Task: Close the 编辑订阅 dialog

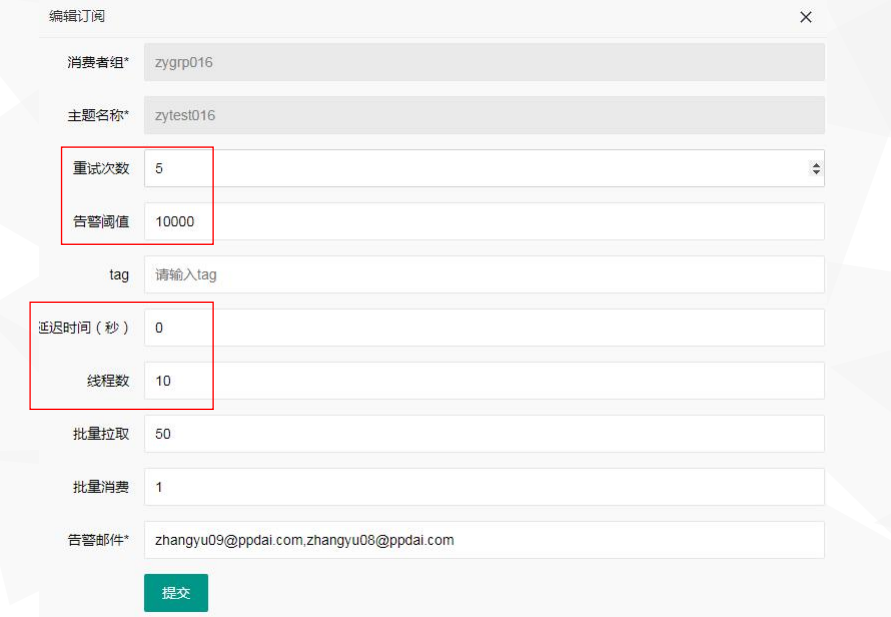Action: (805, 17)
